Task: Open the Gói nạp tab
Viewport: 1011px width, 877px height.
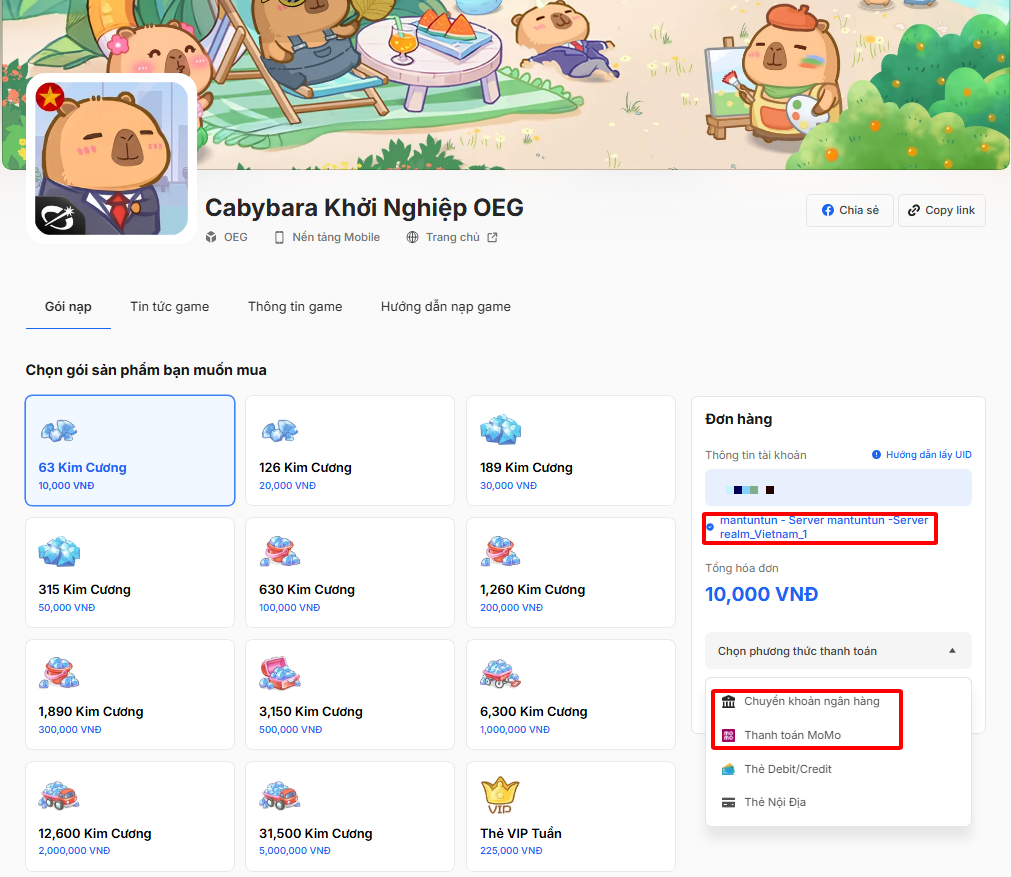Action: pyautogui.click(x=68, y=307)
